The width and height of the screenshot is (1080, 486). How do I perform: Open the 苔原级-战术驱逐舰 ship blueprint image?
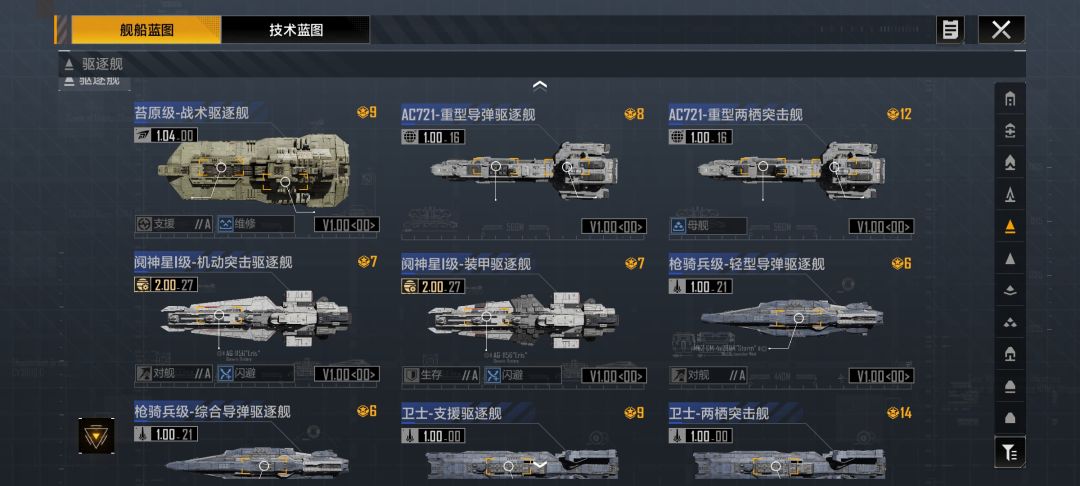254,171
